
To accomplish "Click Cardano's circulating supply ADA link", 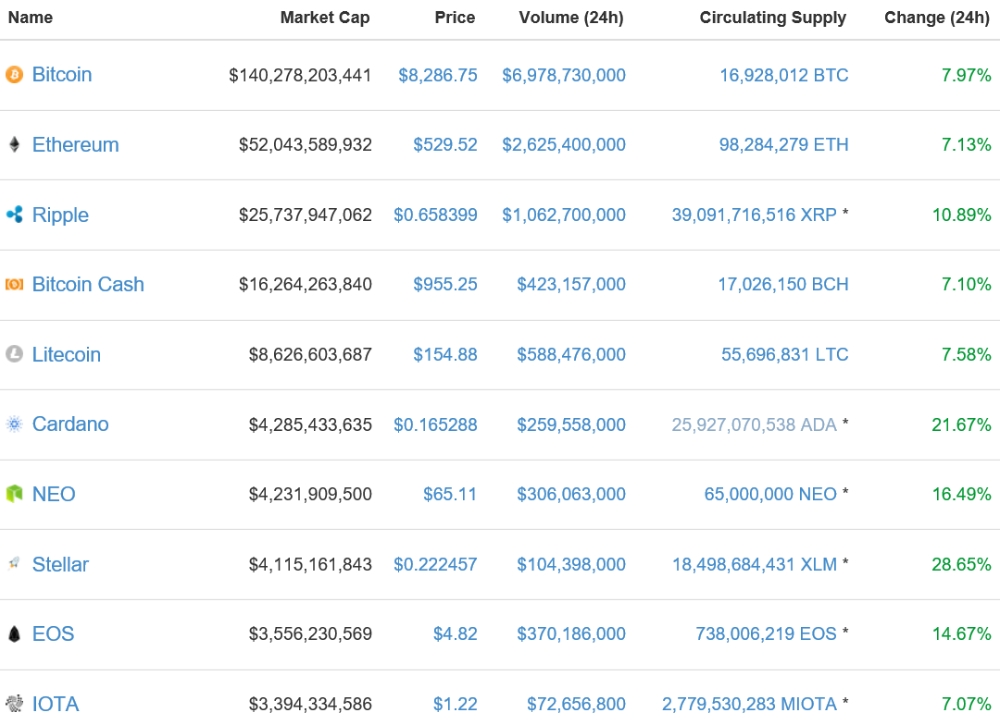I will click(753, 425).
